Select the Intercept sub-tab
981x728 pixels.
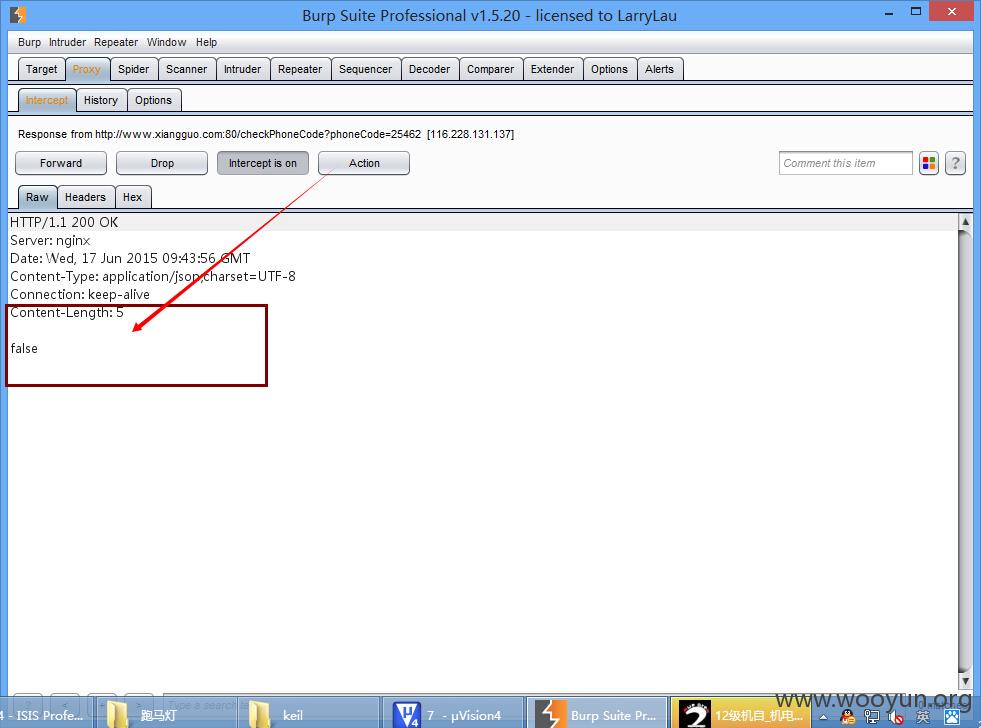(x=47, y=100)
